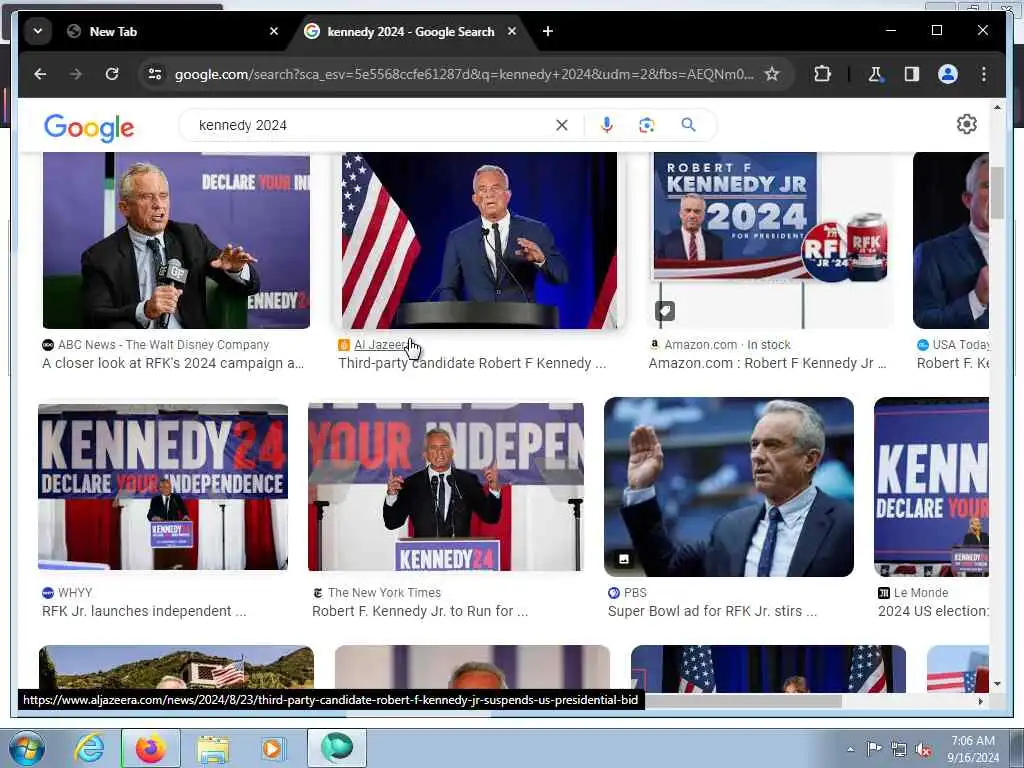
Task: Open the PBS raised-hand image
Action: 729,487
